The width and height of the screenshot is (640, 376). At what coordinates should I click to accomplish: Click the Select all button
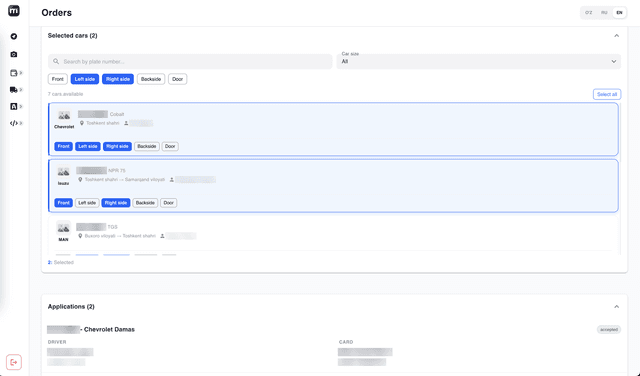click(x=607, y=94)
